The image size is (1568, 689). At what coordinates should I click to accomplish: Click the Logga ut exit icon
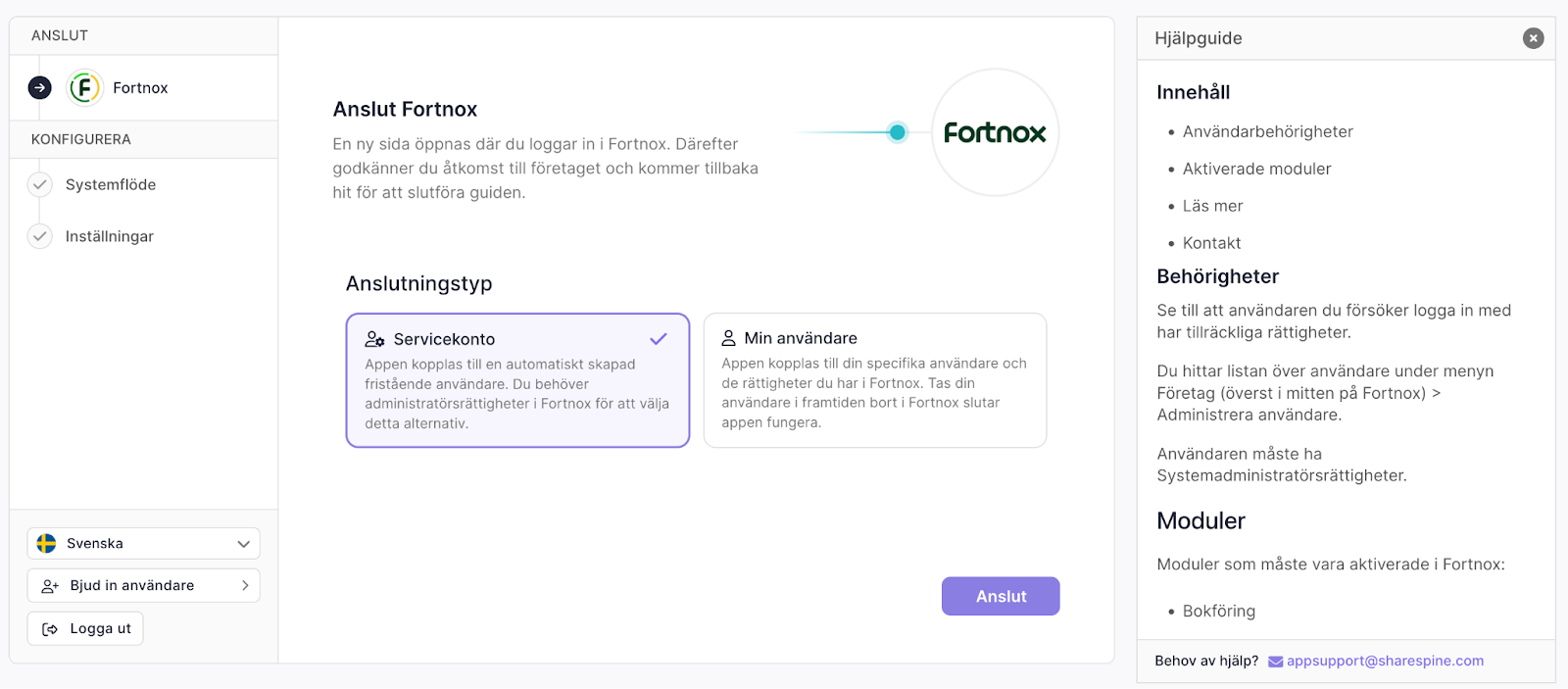point(50,629)
